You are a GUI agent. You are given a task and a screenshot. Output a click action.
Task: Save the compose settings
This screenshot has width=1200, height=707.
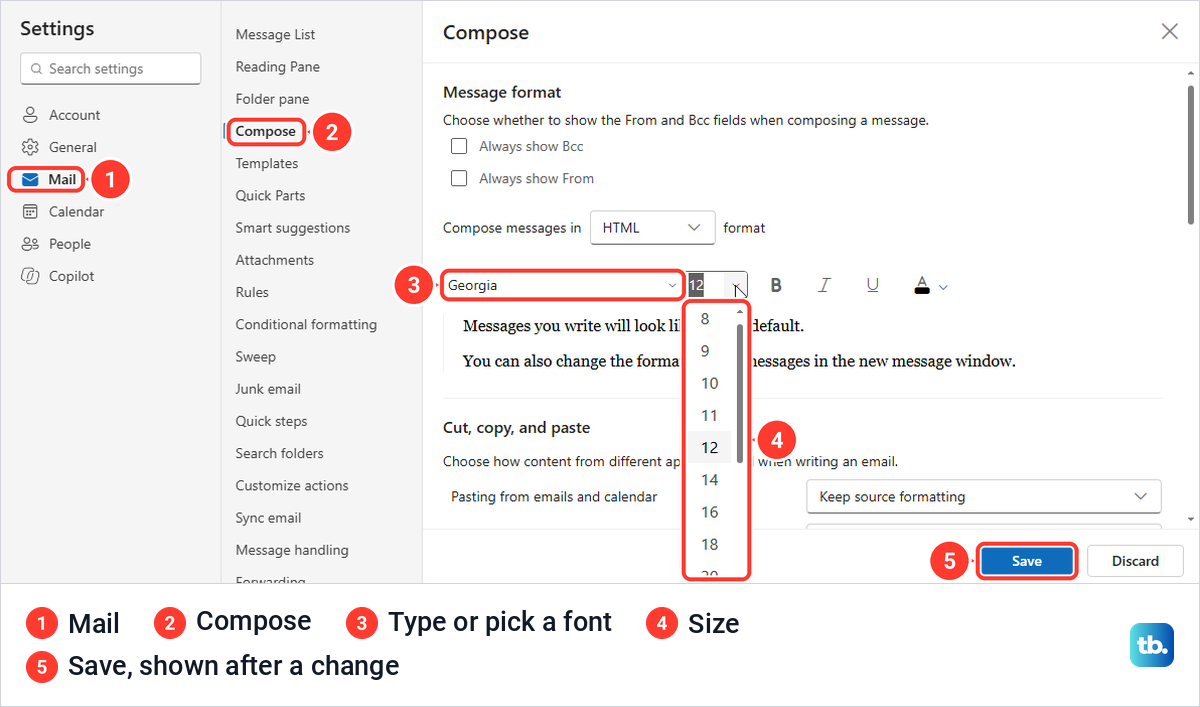click(x=1027, y=561)
